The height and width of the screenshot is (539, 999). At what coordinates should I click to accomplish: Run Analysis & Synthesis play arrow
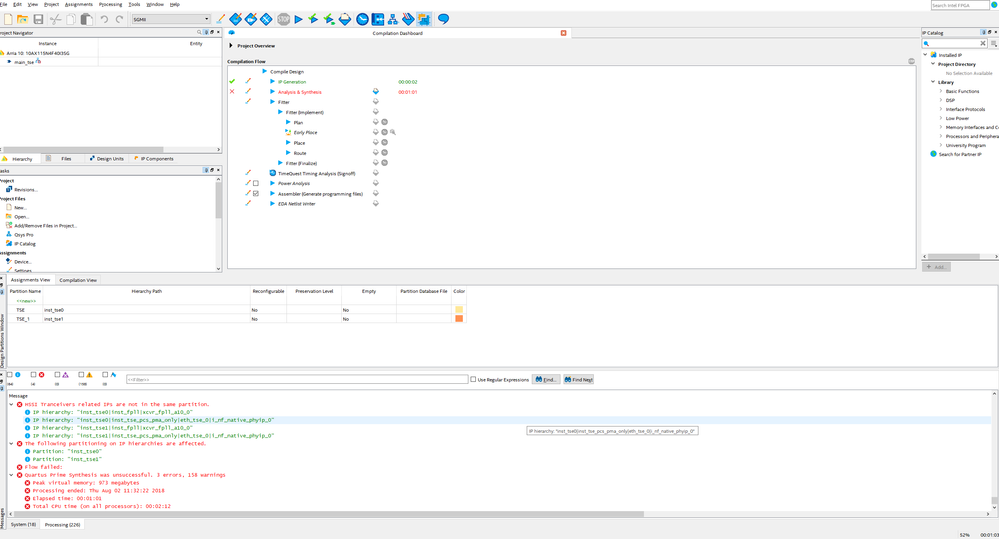(x=272, y=92)
